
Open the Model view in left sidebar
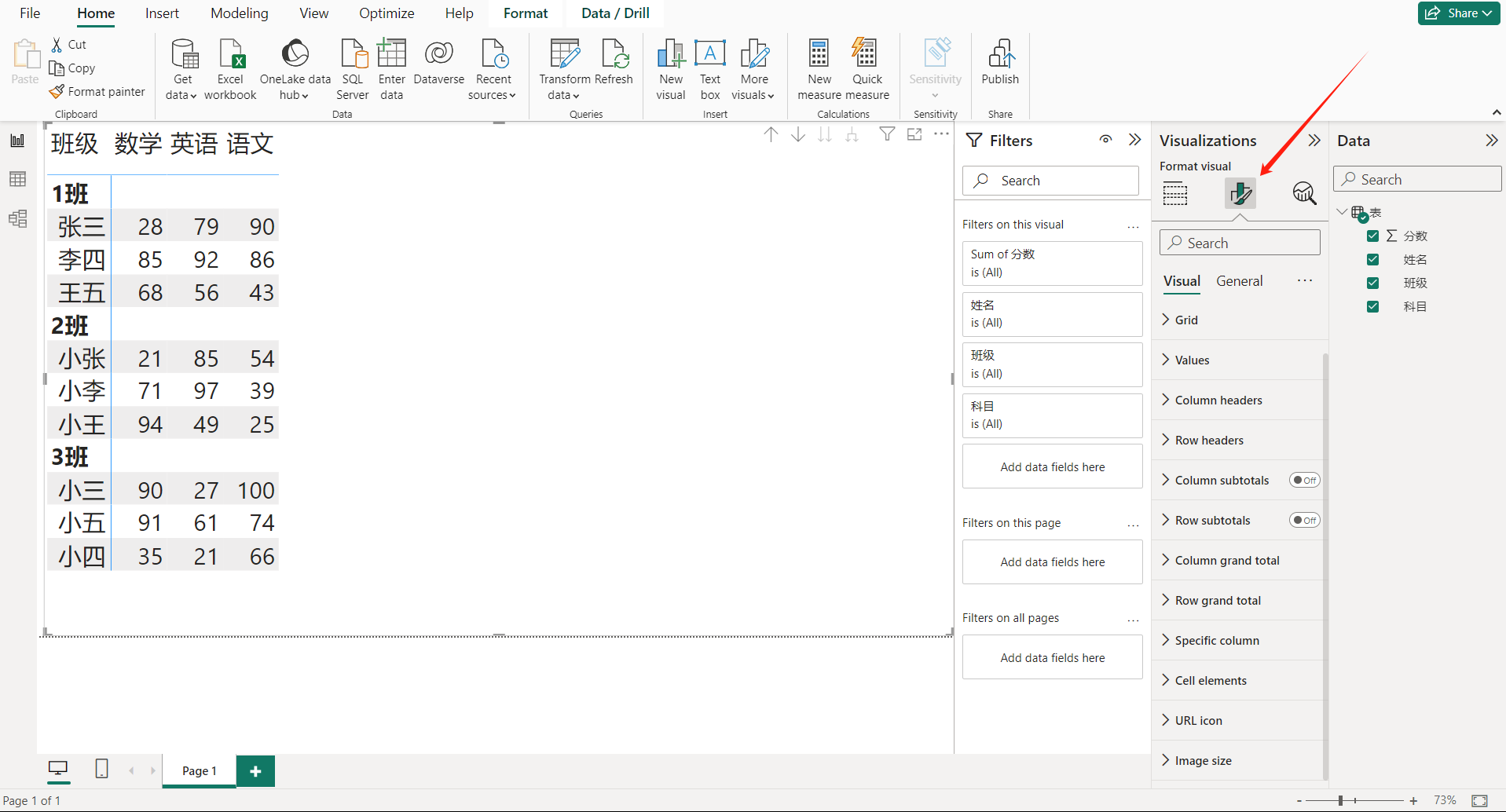17,218
